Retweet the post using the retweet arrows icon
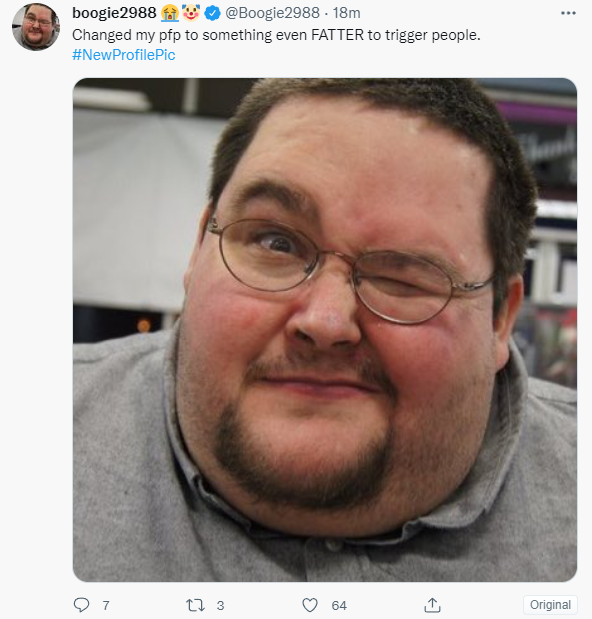This screenshot has width=592, height=619. (195, 605)
